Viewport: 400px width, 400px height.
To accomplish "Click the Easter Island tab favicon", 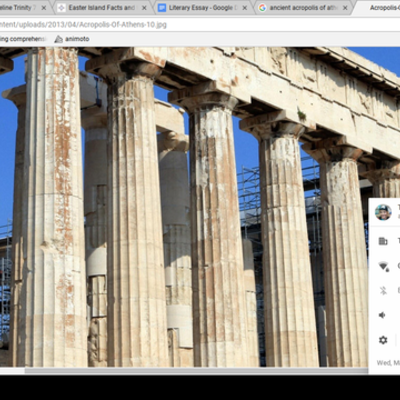I will pos(61,8).
